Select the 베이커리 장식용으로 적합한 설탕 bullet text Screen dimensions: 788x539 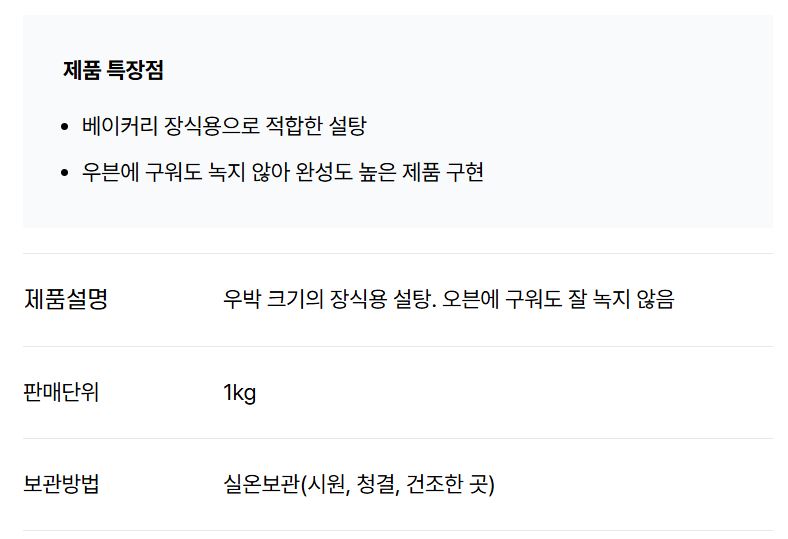point(224,126)
